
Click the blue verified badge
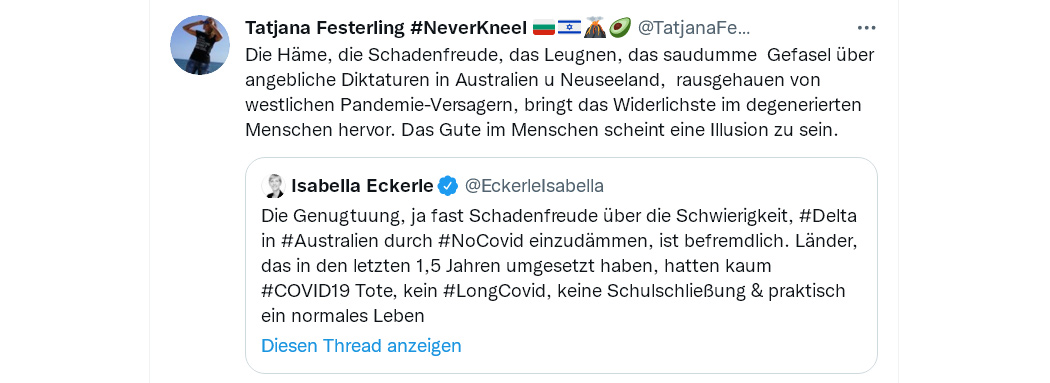pyautogui.click(x=447, y=186)
